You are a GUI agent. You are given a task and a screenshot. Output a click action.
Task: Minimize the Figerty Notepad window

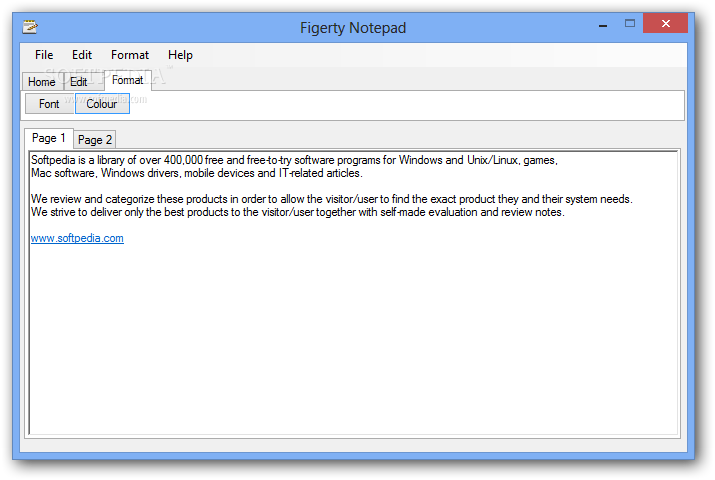coord(603,24)
